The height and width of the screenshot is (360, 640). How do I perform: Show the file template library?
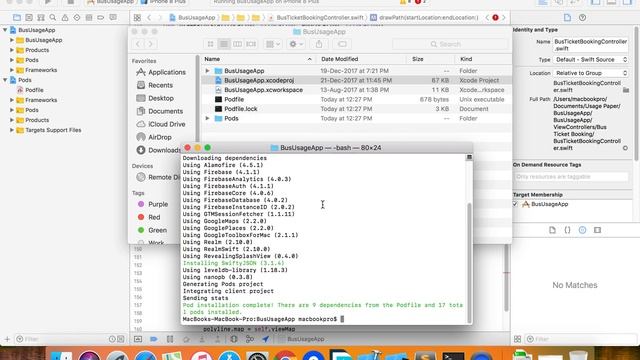552,230
